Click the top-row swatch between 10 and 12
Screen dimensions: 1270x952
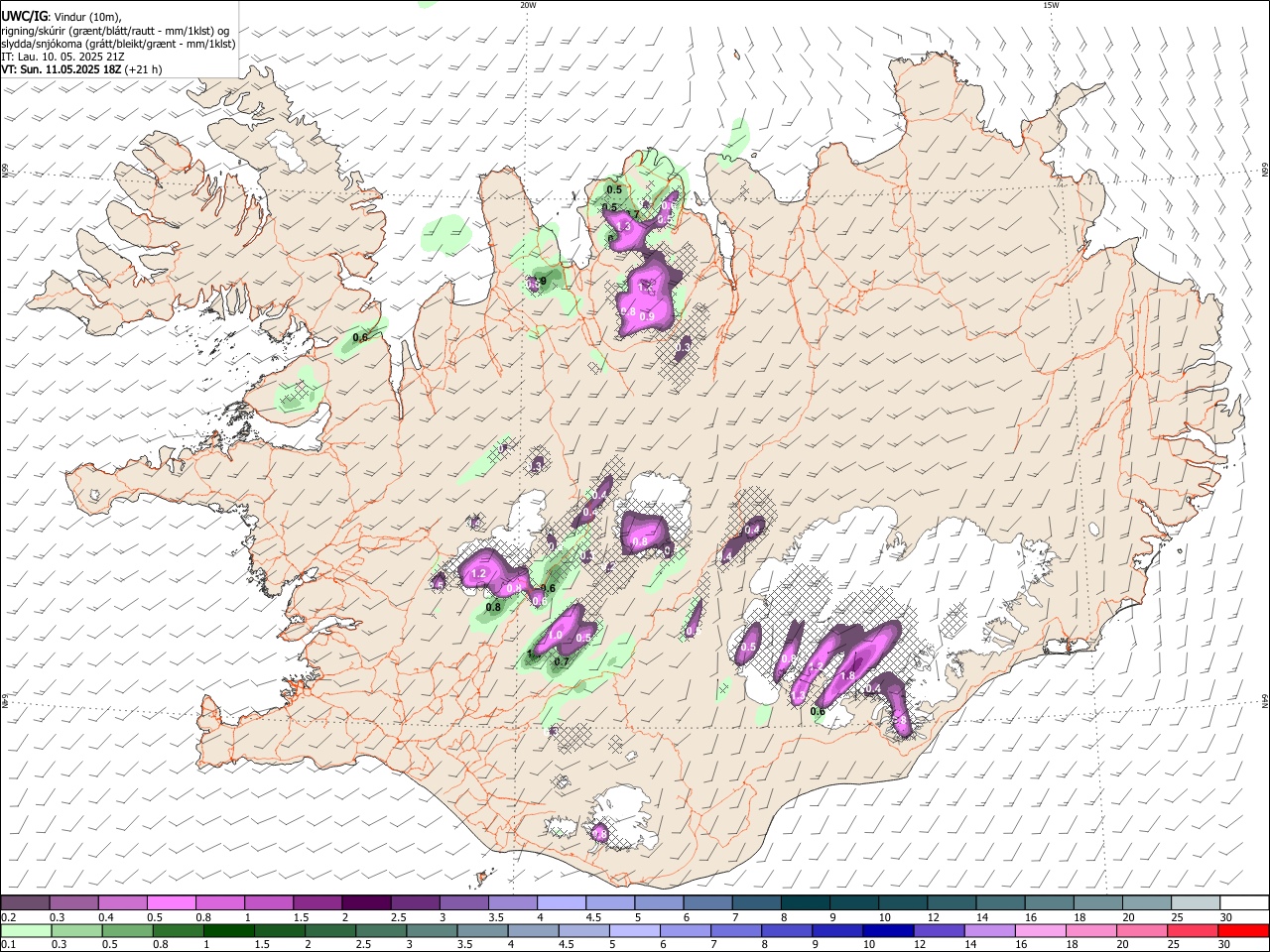[x=901, y=903]
